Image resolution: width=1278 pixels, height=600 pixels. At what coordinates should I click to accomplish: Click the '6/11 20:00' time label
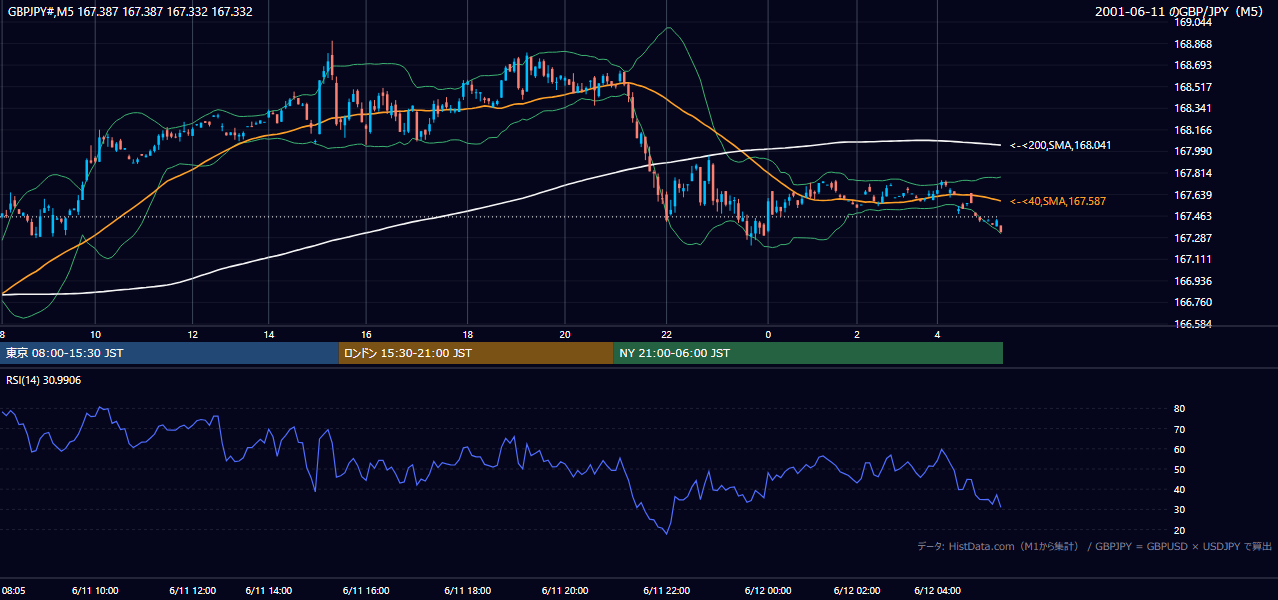click(565, 591)
